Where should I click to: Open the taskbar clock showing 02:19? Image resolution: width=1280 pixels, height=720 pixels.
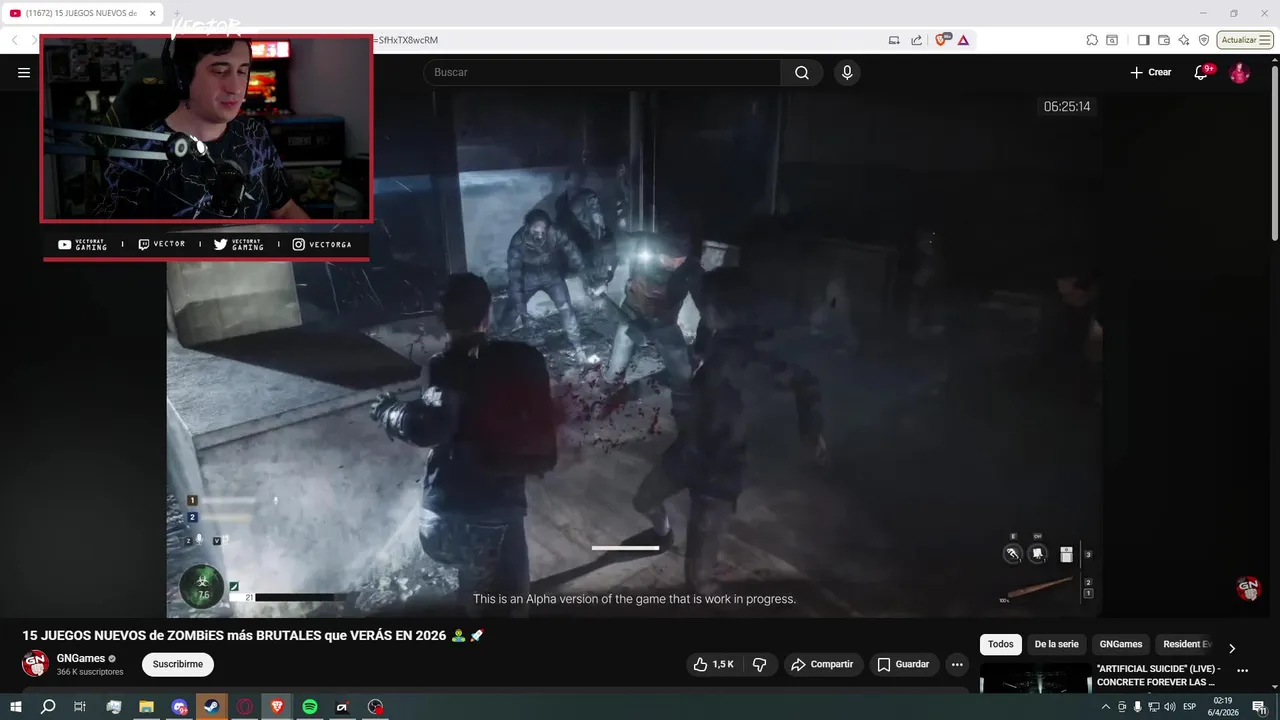click(x=1223, y=706)
